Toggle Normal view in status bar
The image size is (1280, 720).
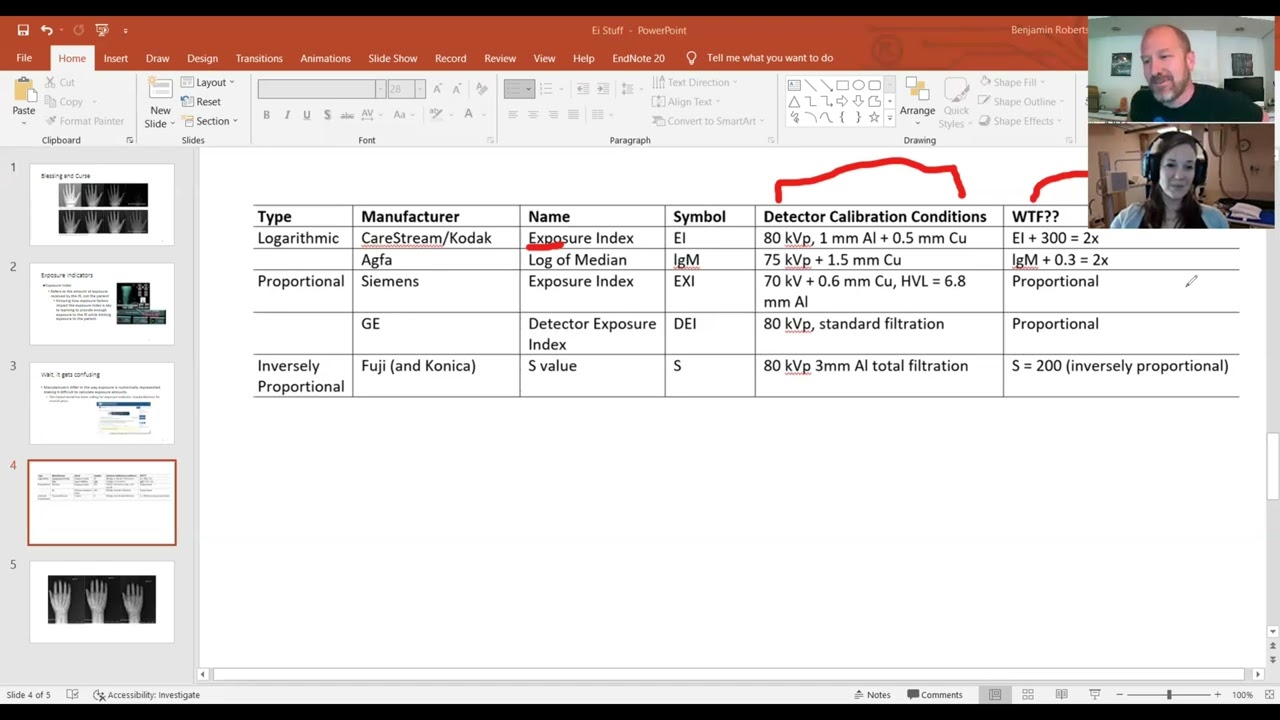[995, 695]
